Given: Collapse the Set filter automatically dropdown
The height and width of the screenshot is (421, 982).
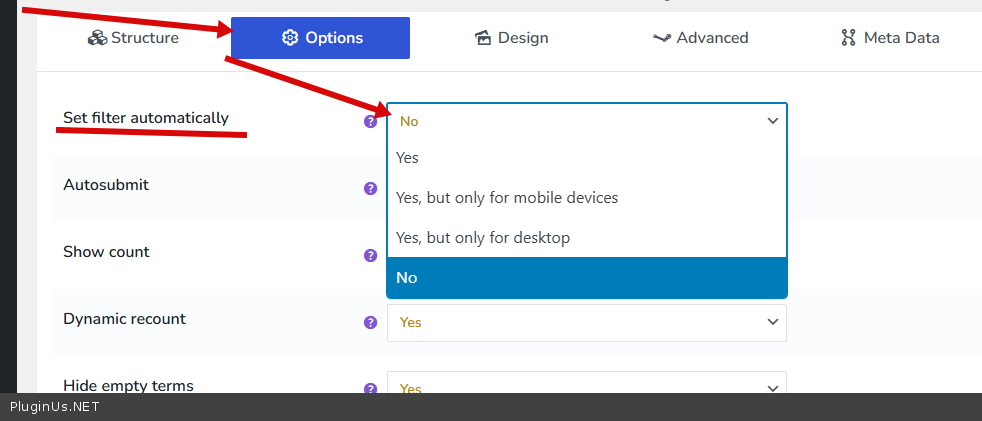Looking at the screenshot, I should pyautogui.click(x=586, y=121).
